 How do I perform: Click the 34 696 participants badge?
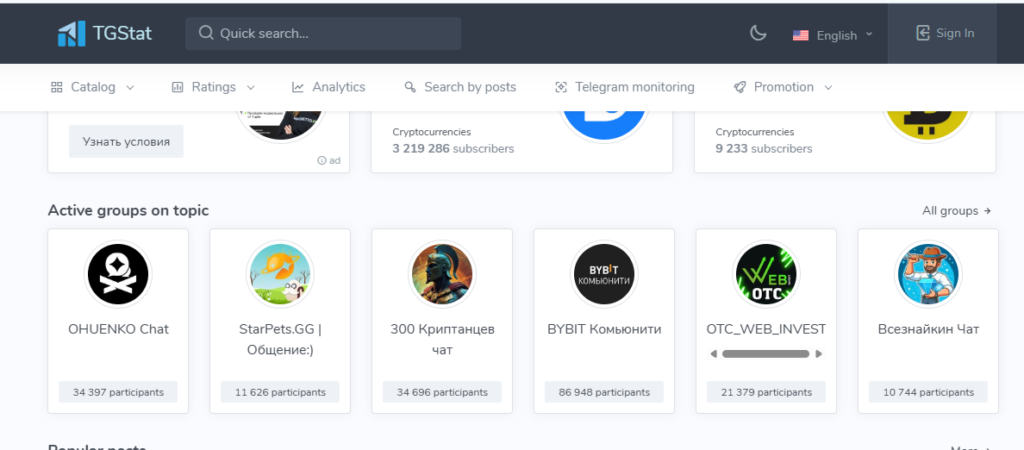click(442, 392)
